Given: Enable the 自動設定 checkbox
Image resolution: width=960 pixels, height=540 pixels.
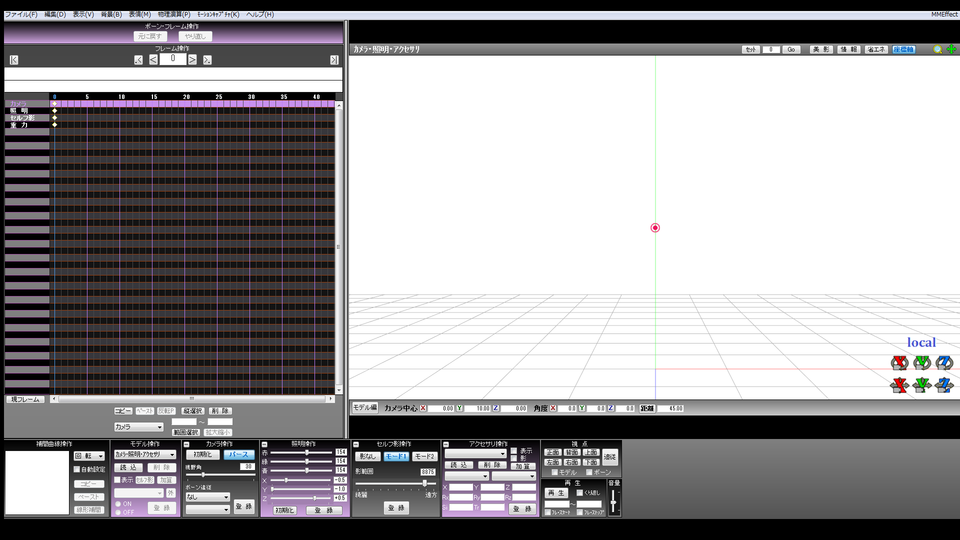Looking at the screenshot, I should click(78, 468).
